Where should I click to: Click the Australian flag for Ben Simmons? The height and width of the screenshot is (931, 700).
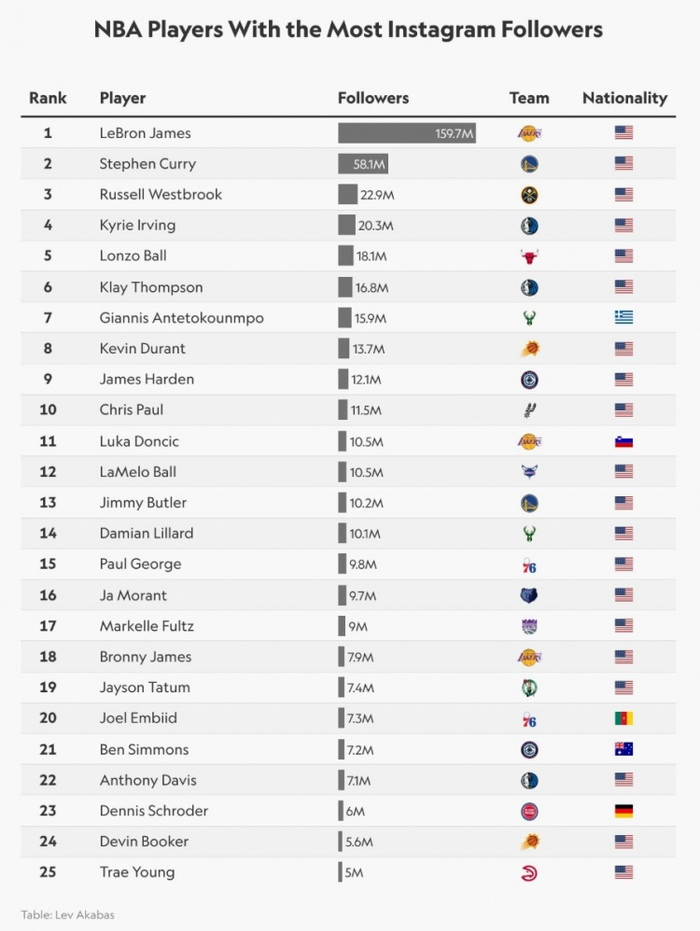click(x=624, y=749)
